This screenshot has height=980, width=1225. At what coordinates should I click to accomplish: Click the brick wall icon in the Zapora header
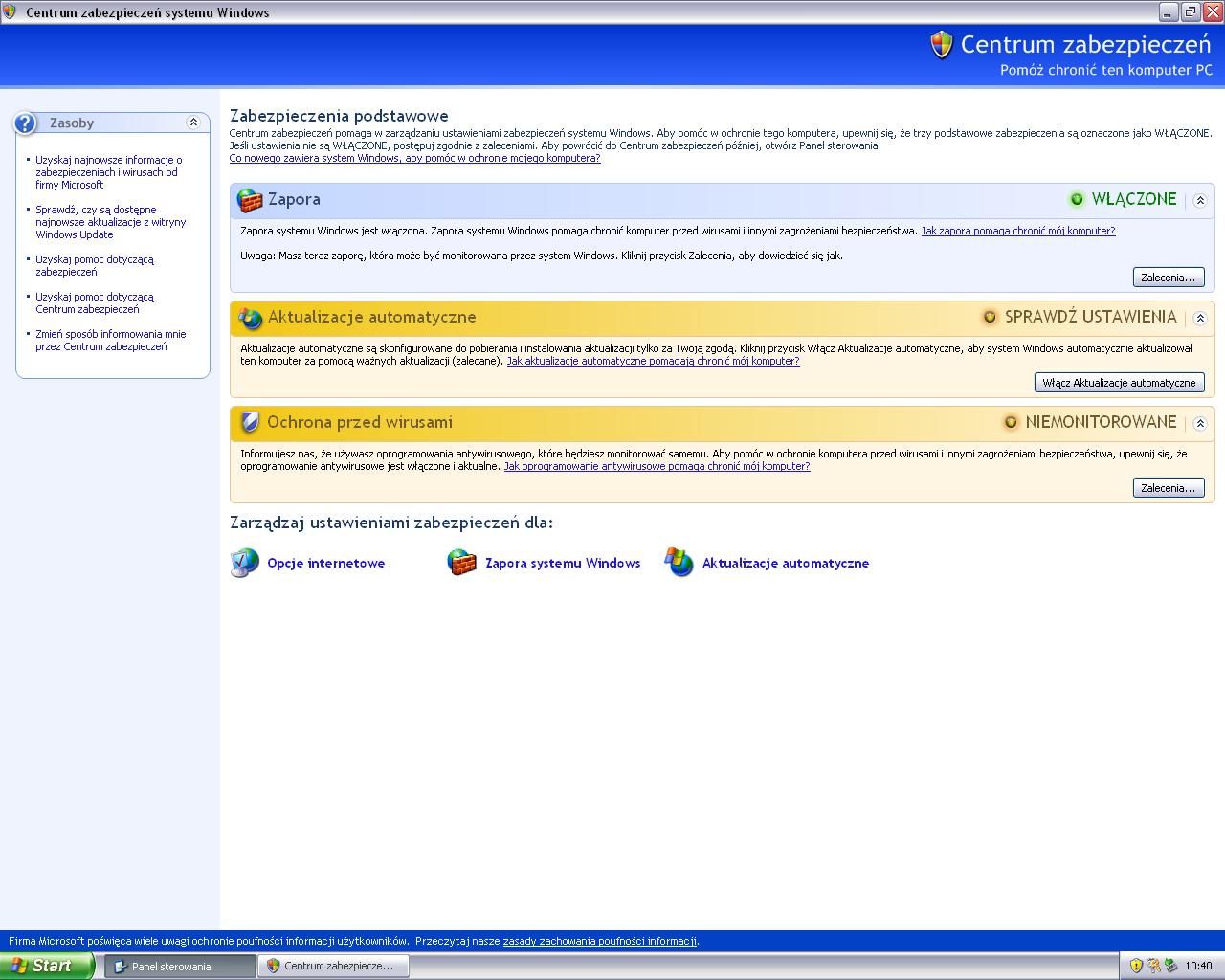(x=250, y=200)
